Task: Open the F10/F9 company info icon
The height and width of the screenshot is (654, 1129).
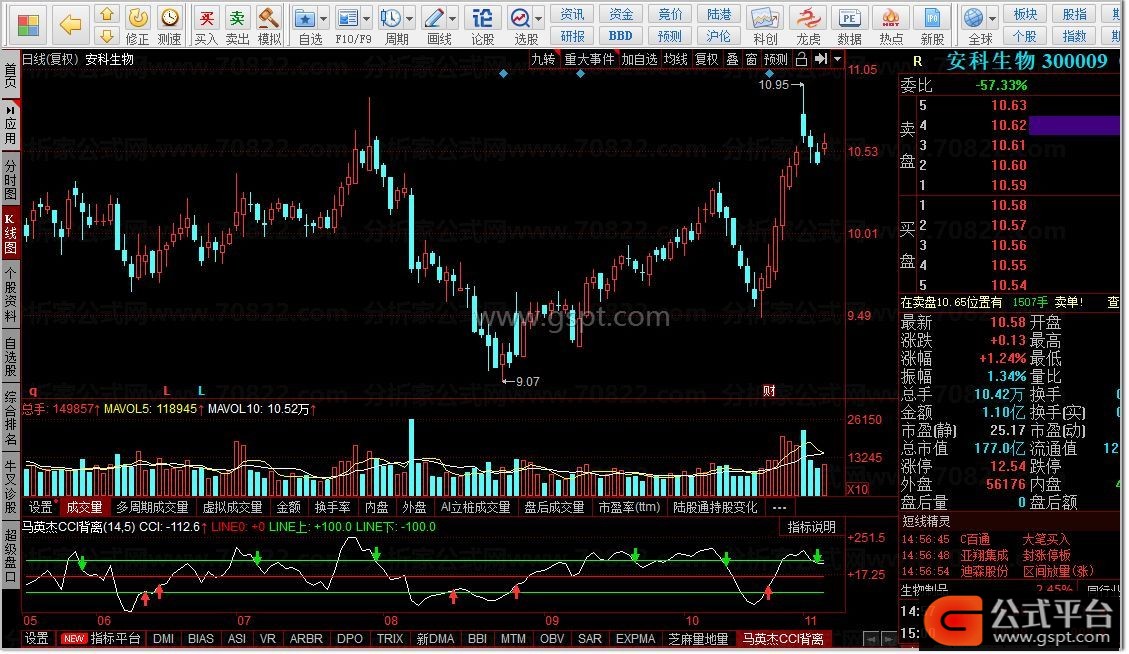Action: [x=348, y=19]
